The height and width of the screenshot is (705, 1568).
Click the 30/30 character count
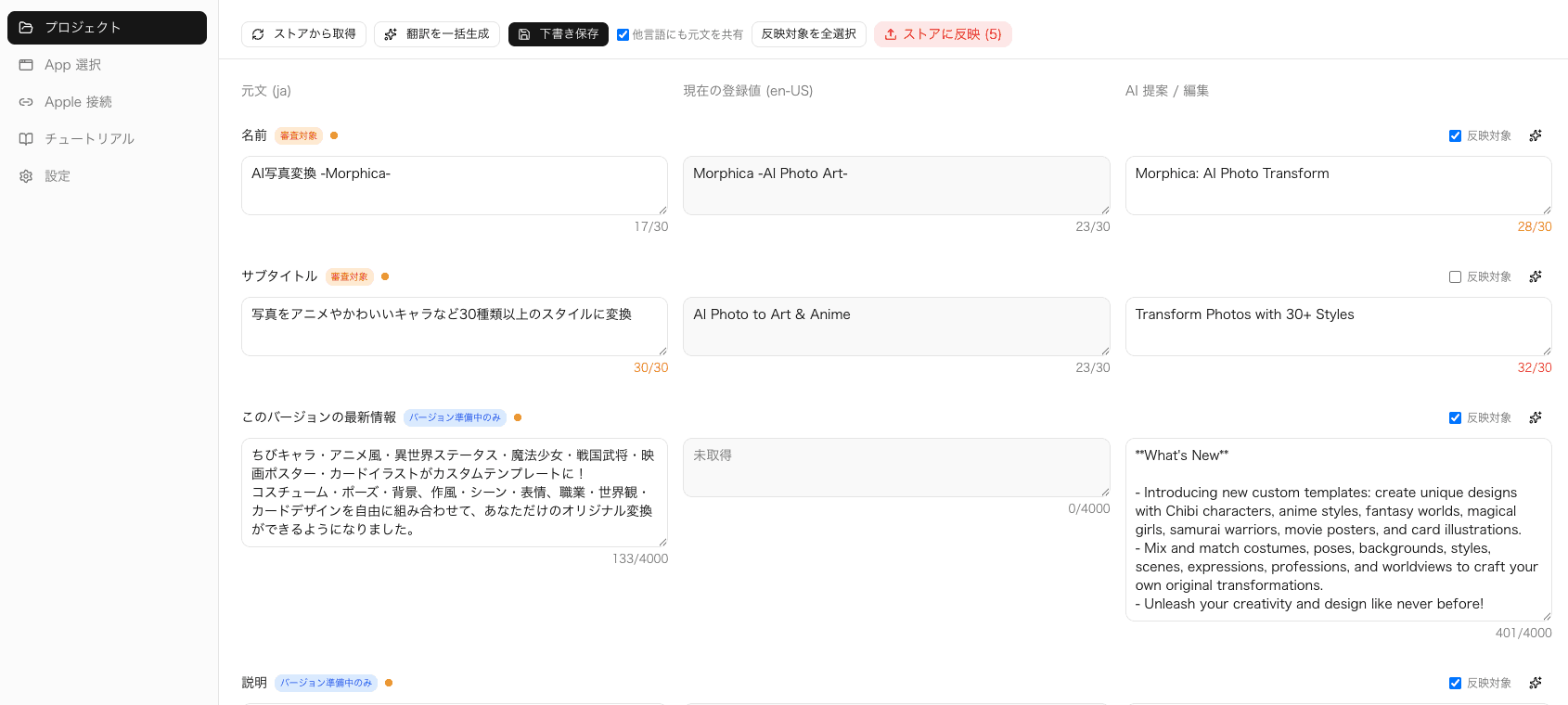tap(651, 367)
